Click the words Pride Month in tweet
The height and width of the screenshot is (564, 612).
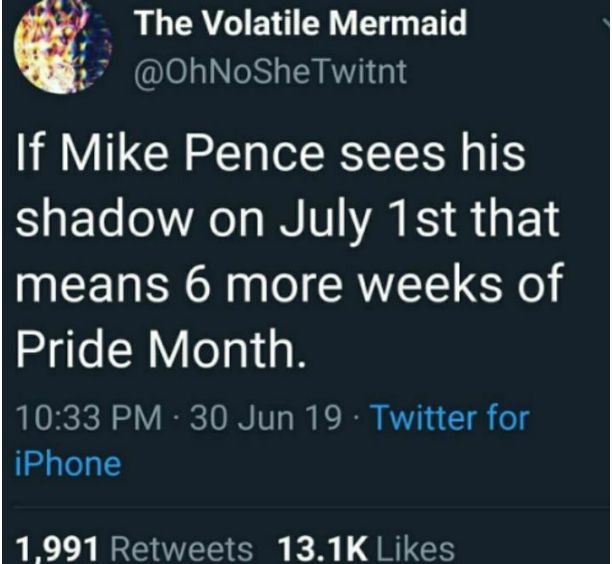click(160, 348)
